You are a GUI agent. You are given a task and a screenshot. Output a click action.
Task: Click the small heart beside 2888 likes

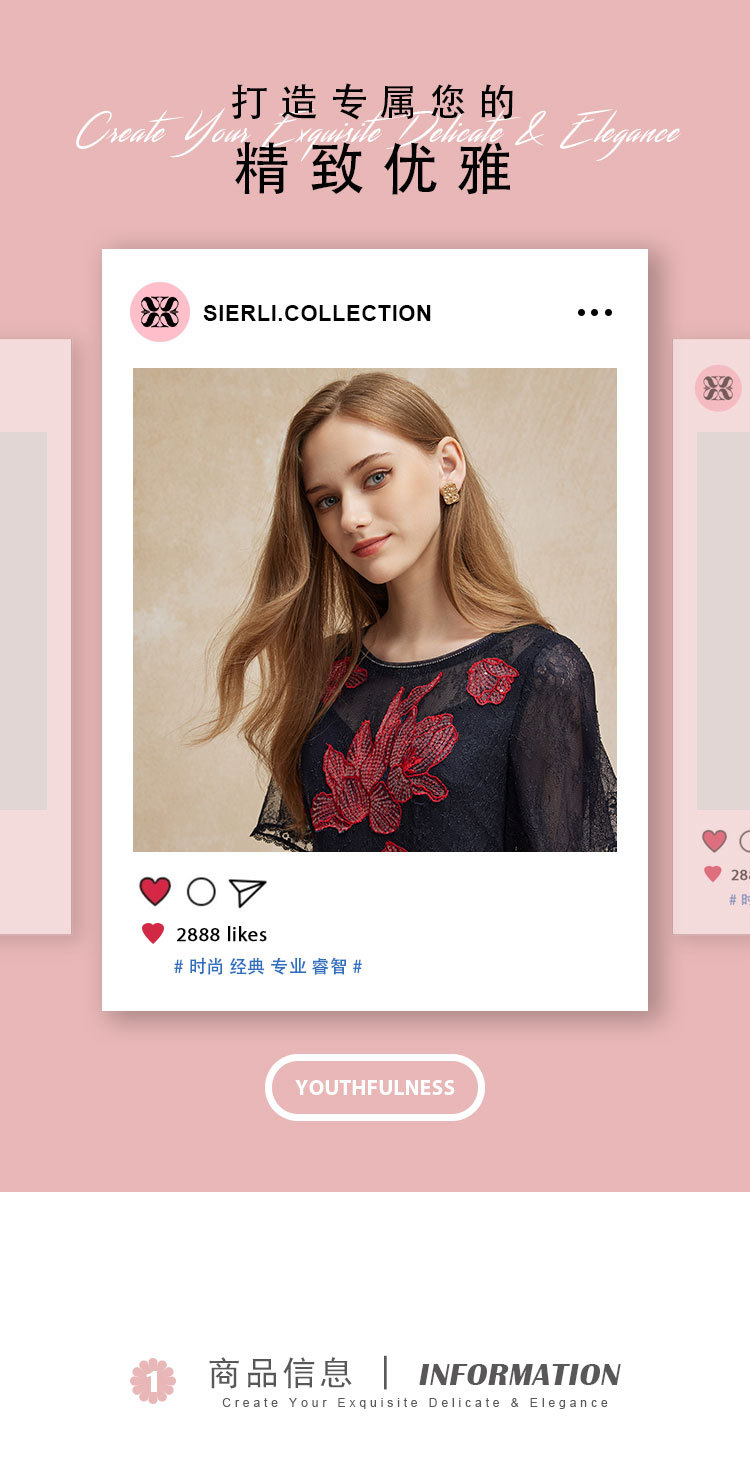tap(152, 934)
